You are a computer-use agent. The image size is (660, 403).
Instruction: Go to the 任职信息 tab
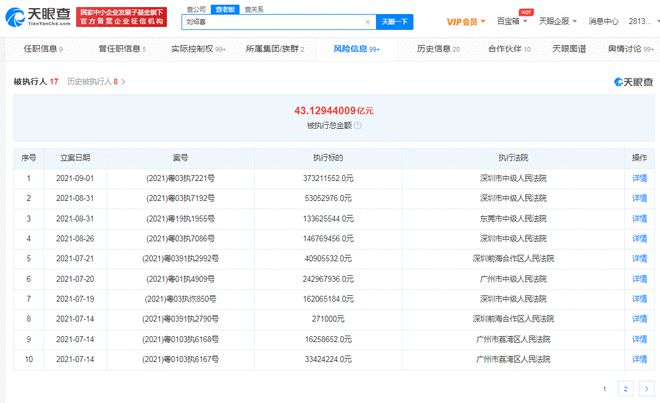[43, 49]
